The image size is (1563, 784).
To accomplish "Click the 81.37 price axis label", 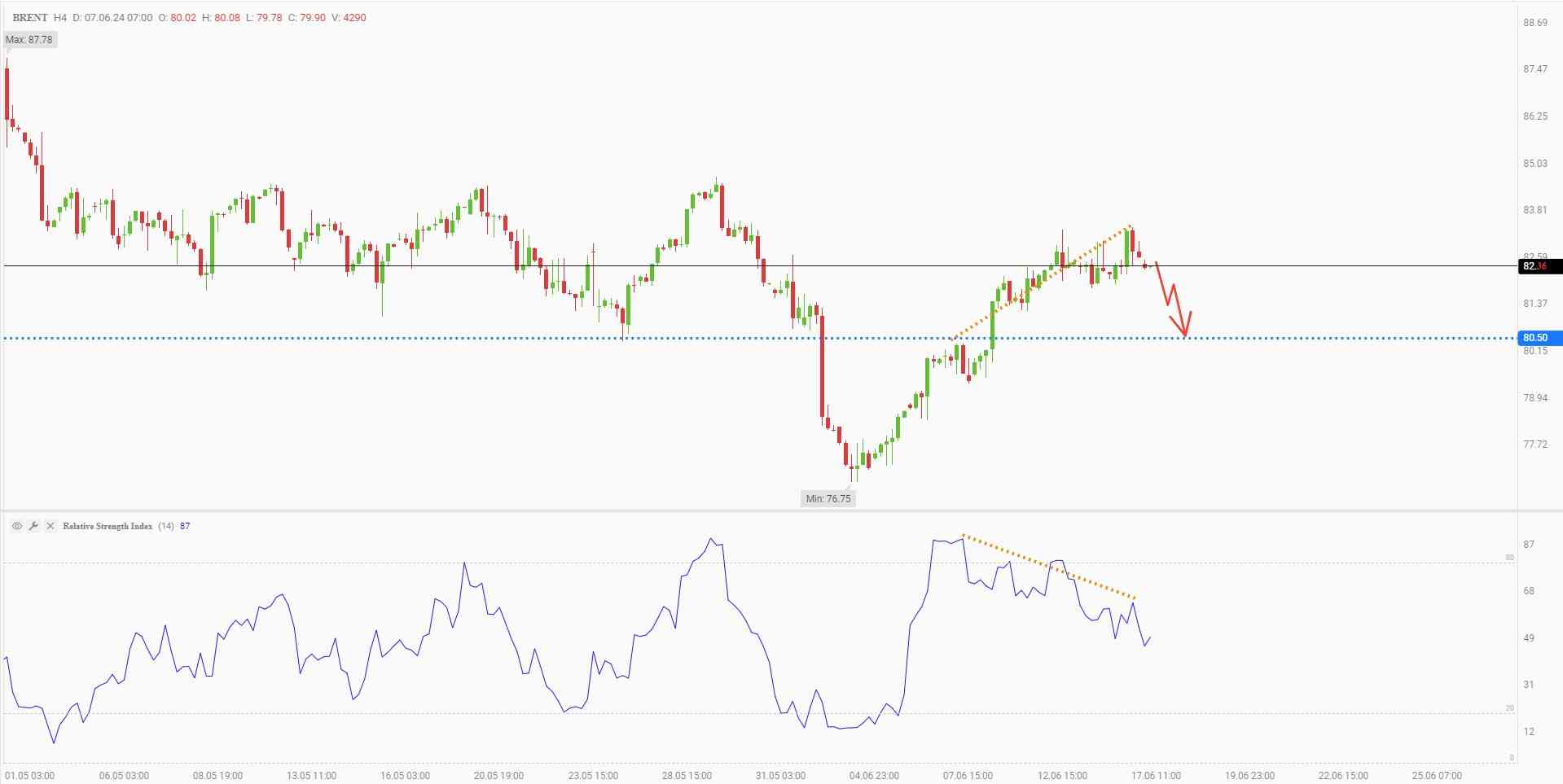I will tap(1535, 304).
